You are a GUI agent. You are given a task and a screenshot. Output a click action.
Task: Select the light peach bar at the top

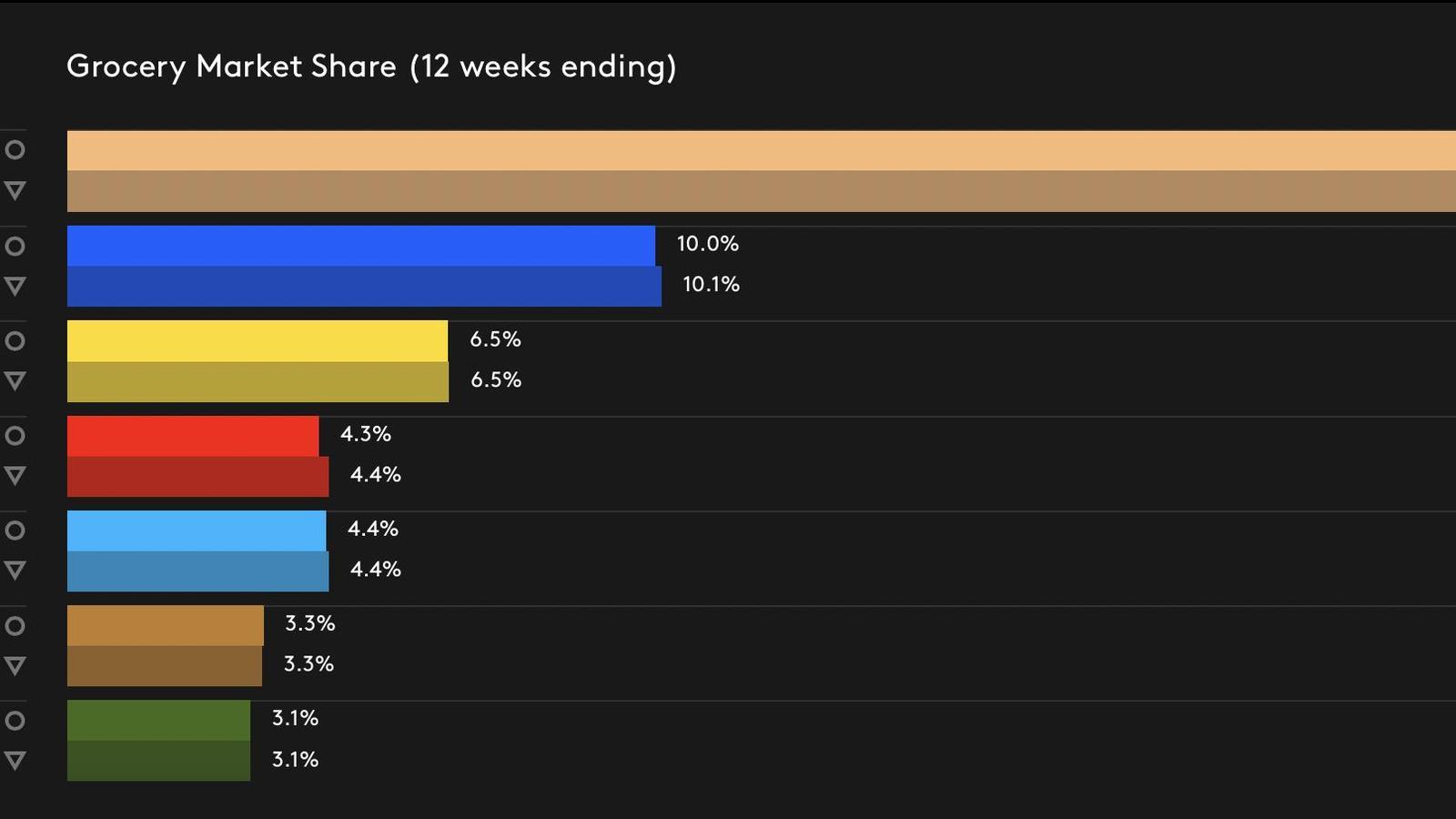tap(761, 150)
